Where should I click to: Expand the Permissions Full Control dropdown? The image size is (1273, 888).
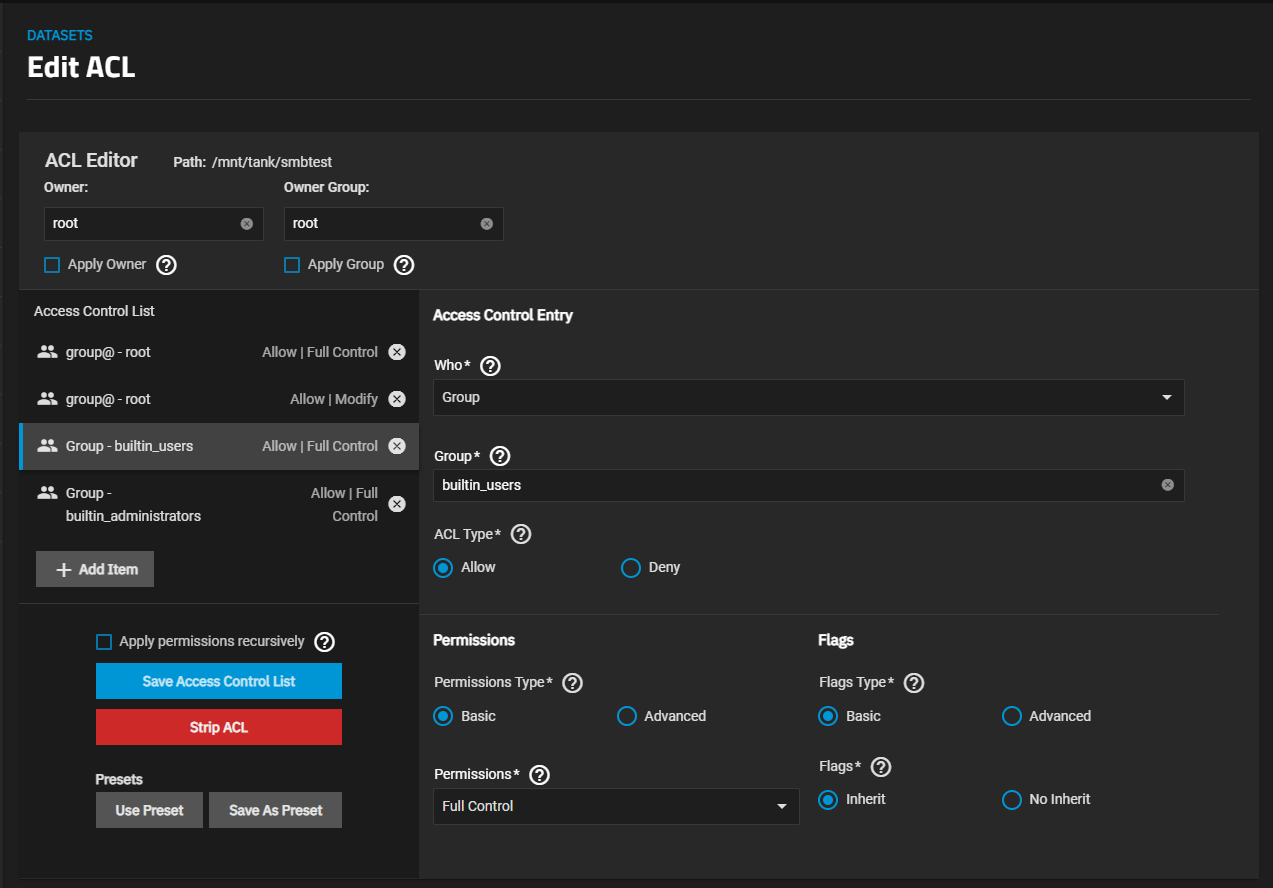(x=615, y=806)
